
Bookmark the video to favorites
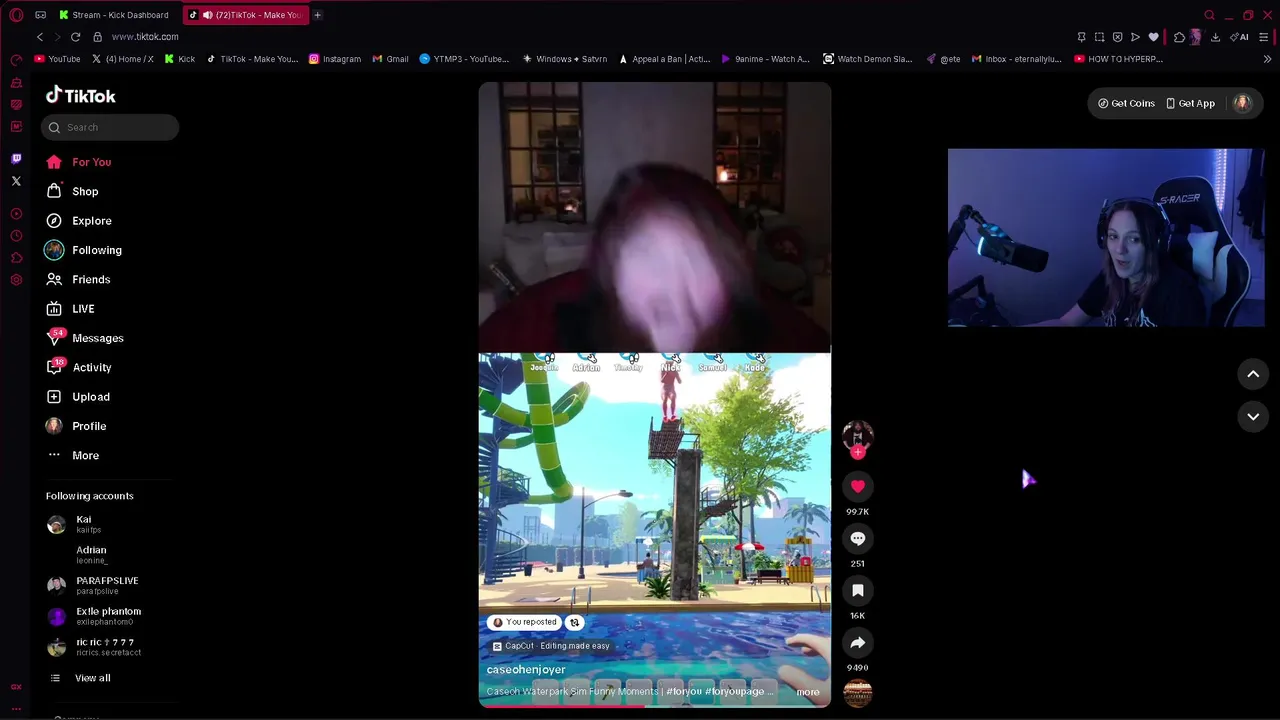(857, 590)
